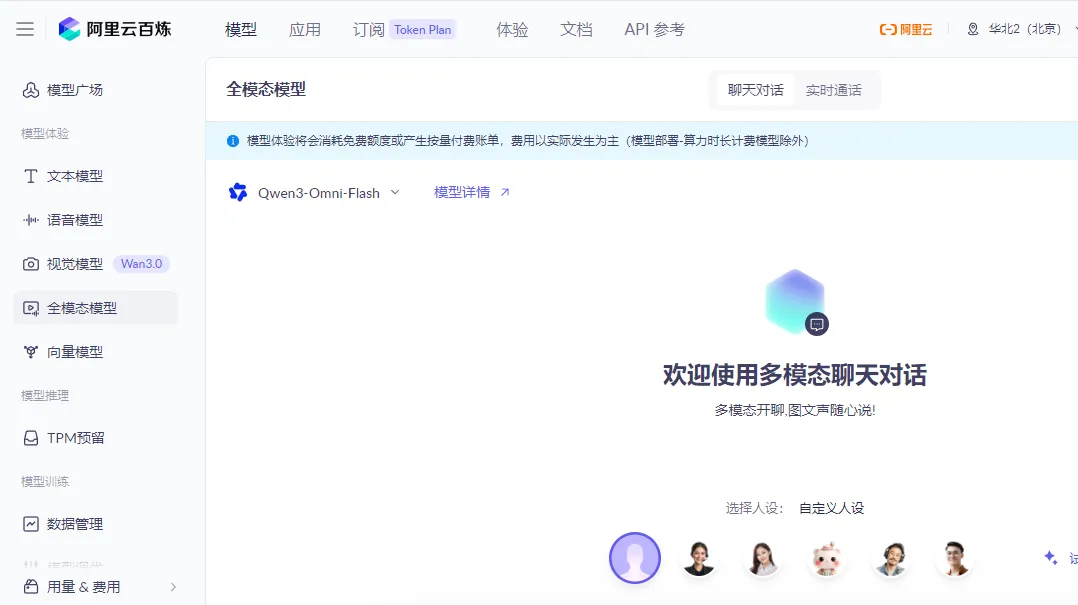Click the 模型推理 section label
The image size is (1078, 605).
45,395
